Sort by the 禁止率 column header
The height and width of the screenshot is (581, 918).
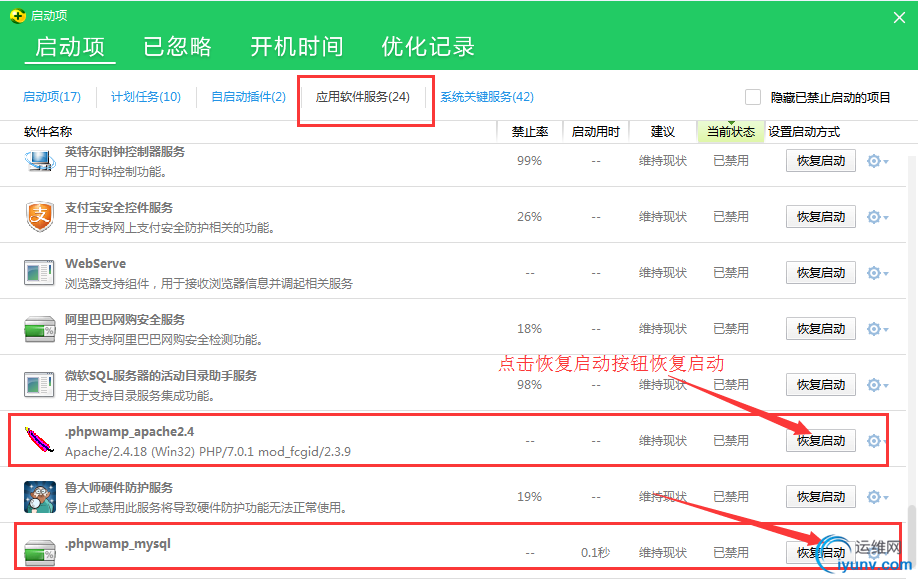point(530,132)
